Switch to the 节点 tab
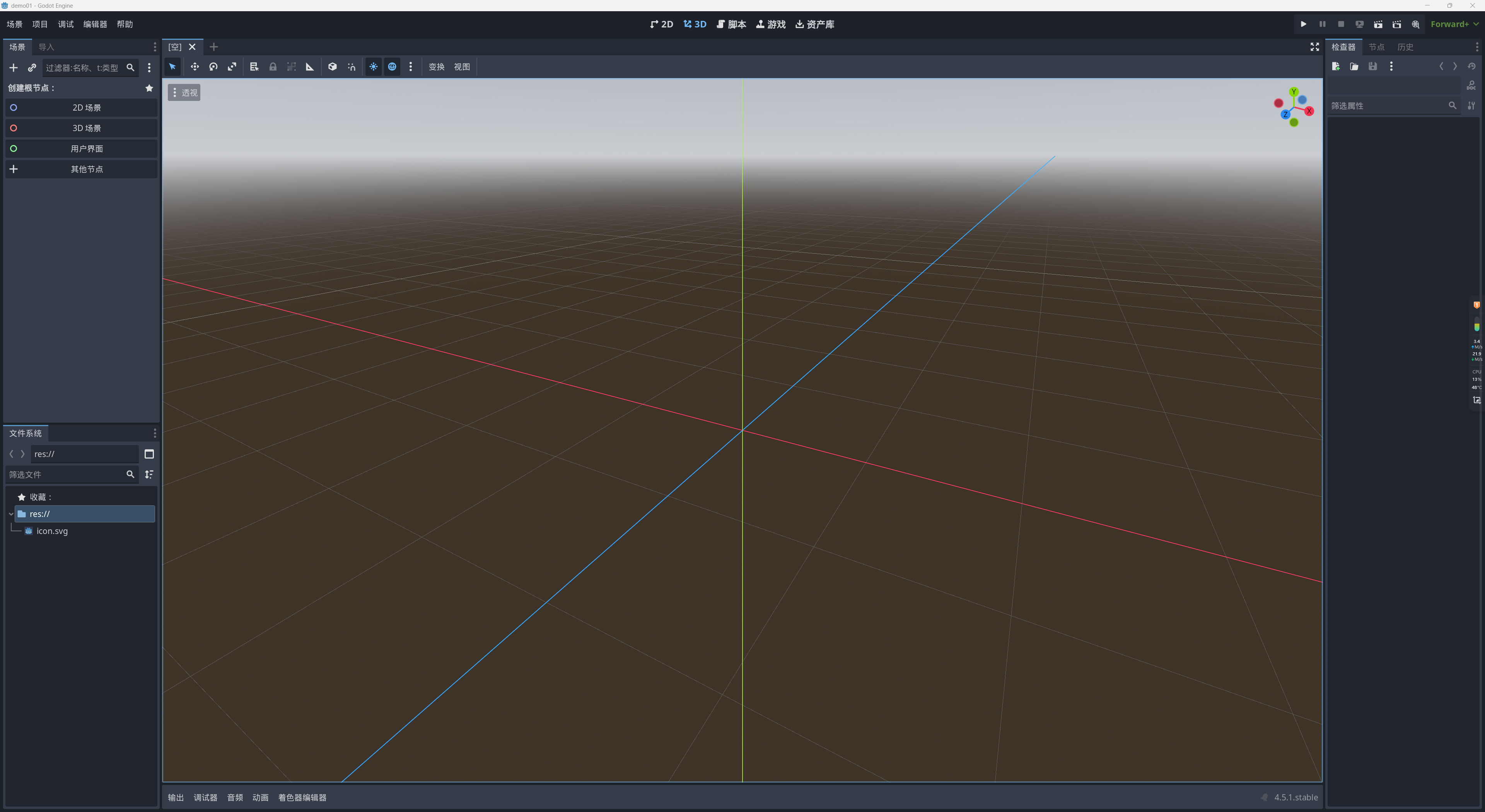Screen dimensions: 1485x812 click(x=1376, y=47)
